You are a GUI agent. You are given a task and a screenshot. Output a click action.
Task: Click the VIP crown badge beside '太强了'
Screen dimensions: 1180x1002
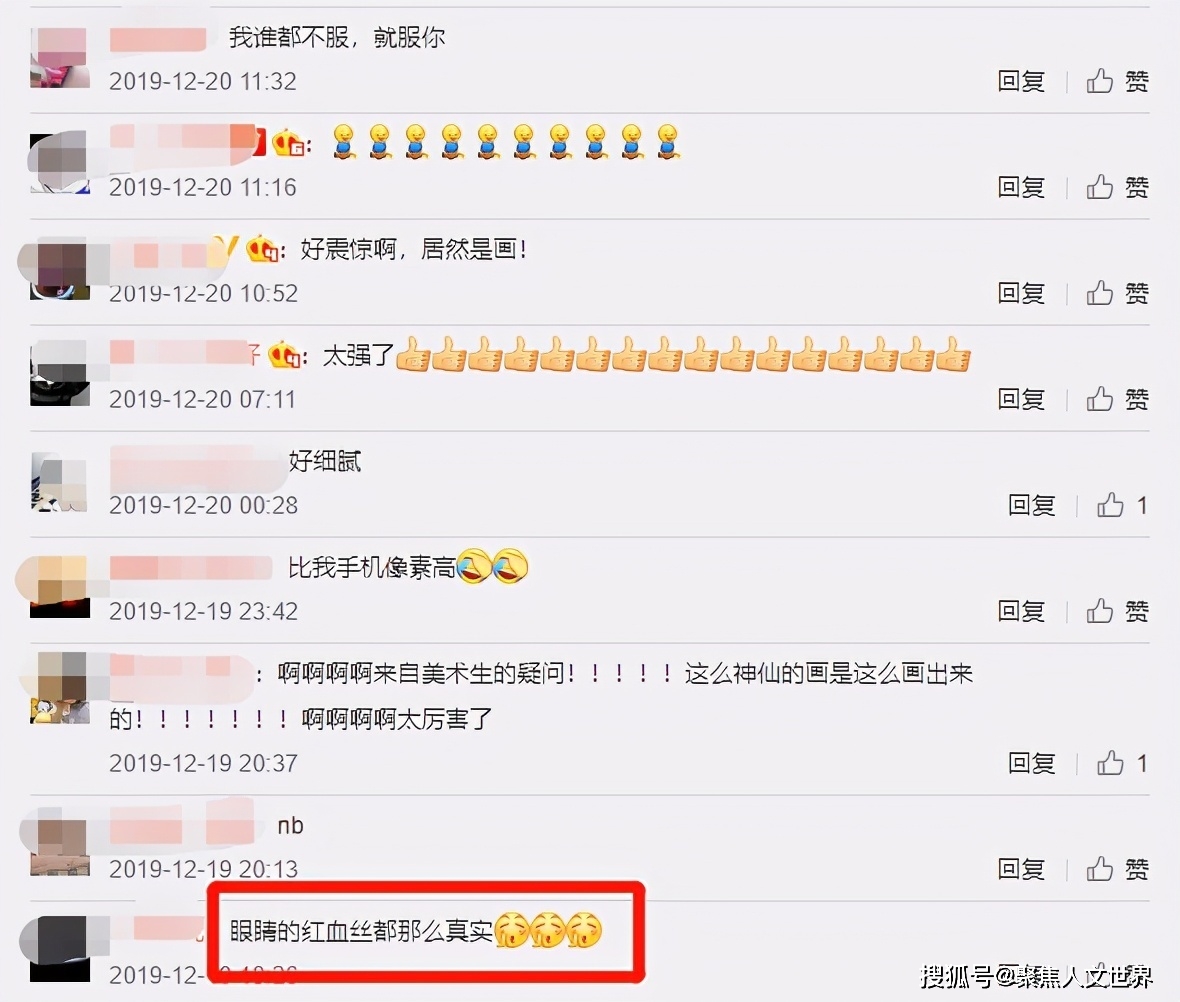(286, 355)
